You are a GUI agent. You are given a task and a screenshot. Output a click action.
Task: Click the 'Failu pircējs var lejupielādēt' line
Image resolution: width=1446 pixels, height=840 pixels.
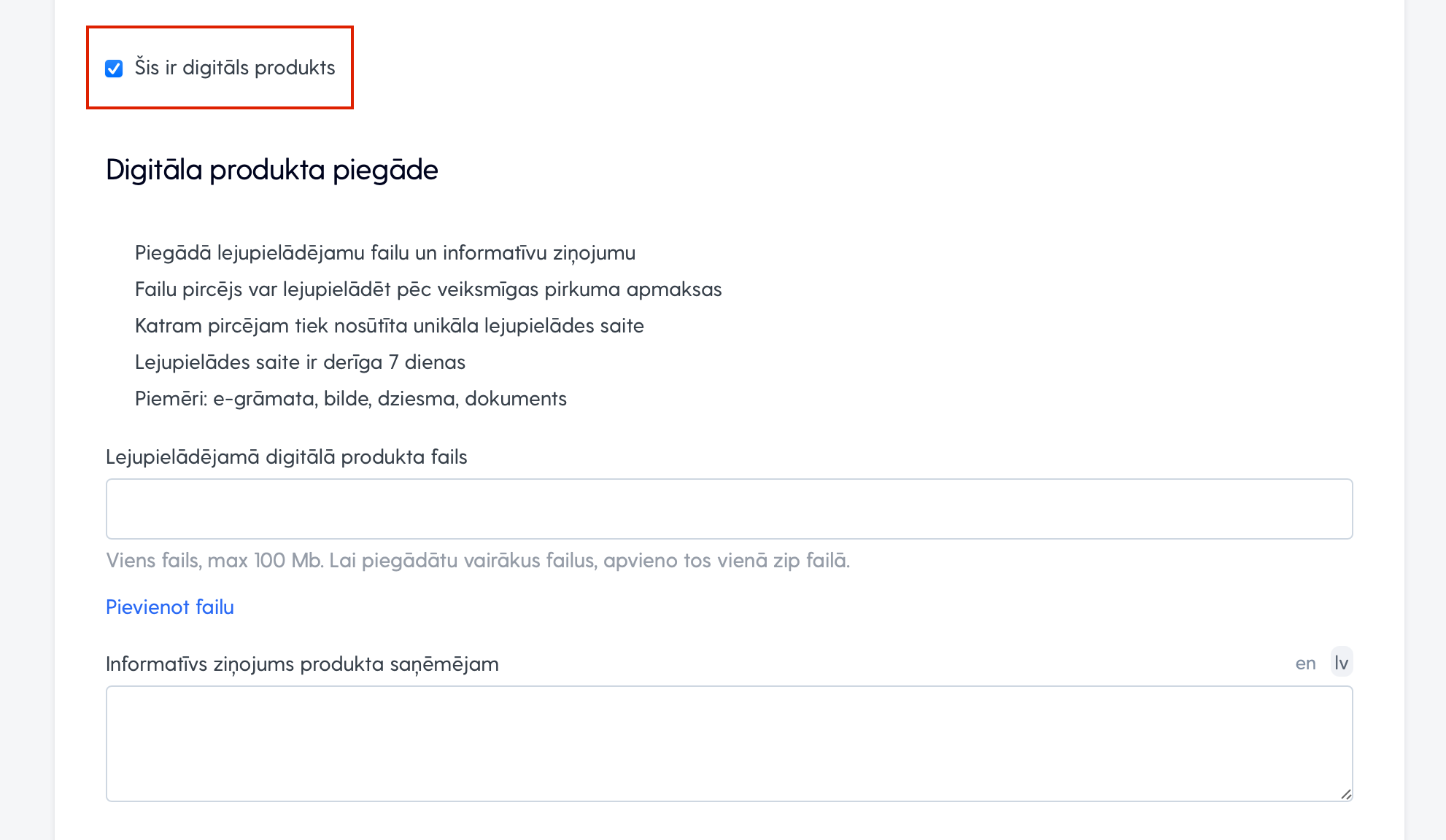(x=428, y=289)
